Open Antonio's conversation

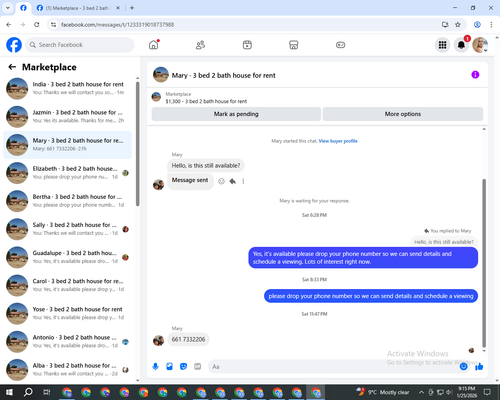coord(68,342)
